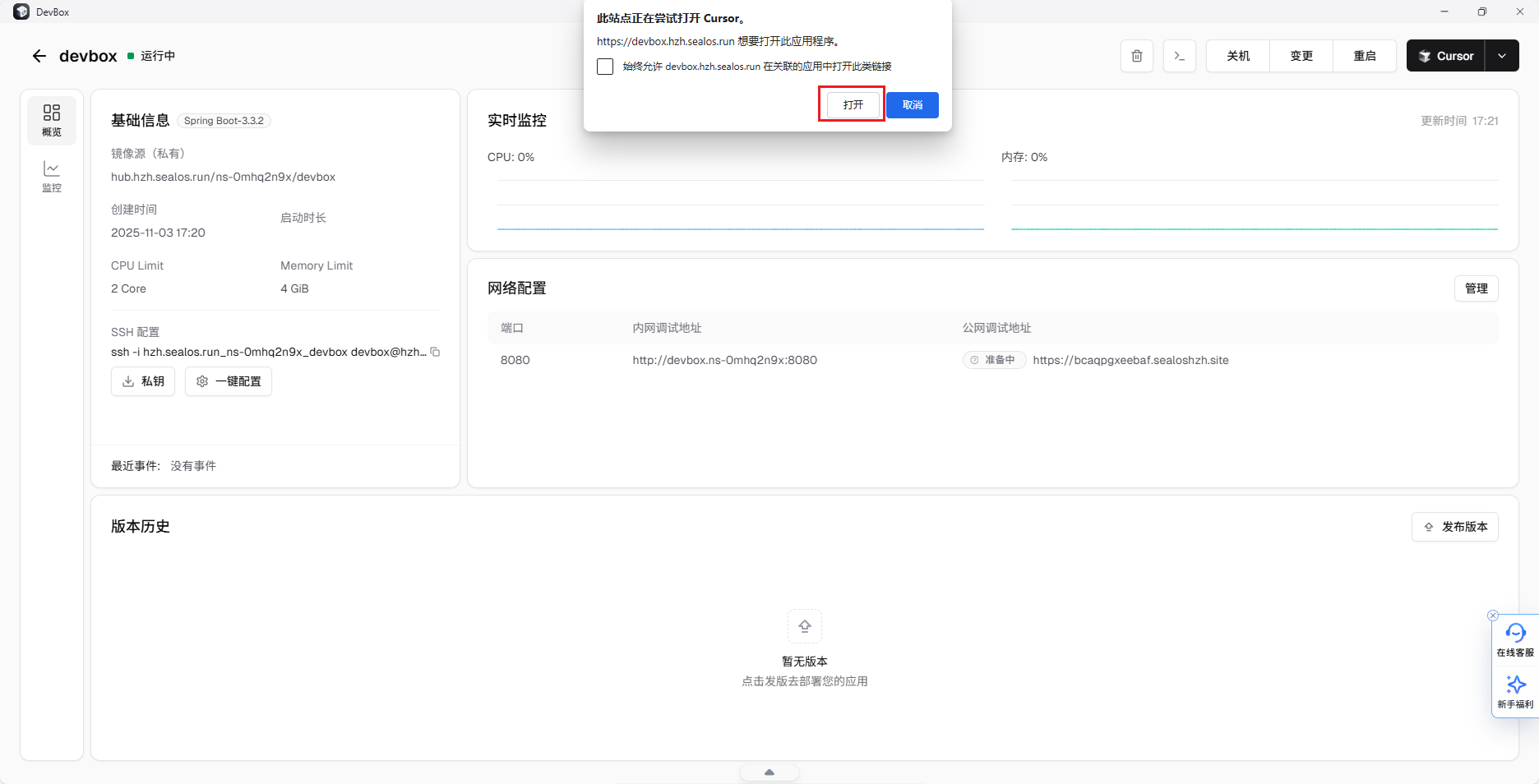Click the image source hub.hzh.sealos.run path
Viewport: 1539px width, 784px height.
[x=223, y=177]
